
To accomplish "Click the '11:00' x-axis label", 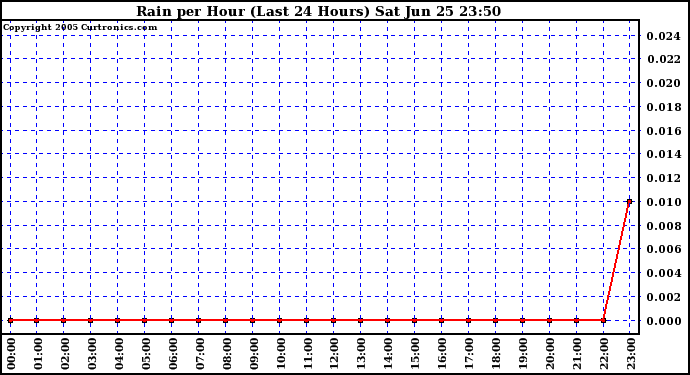I will pyautogui.click(x=308, y=353).
